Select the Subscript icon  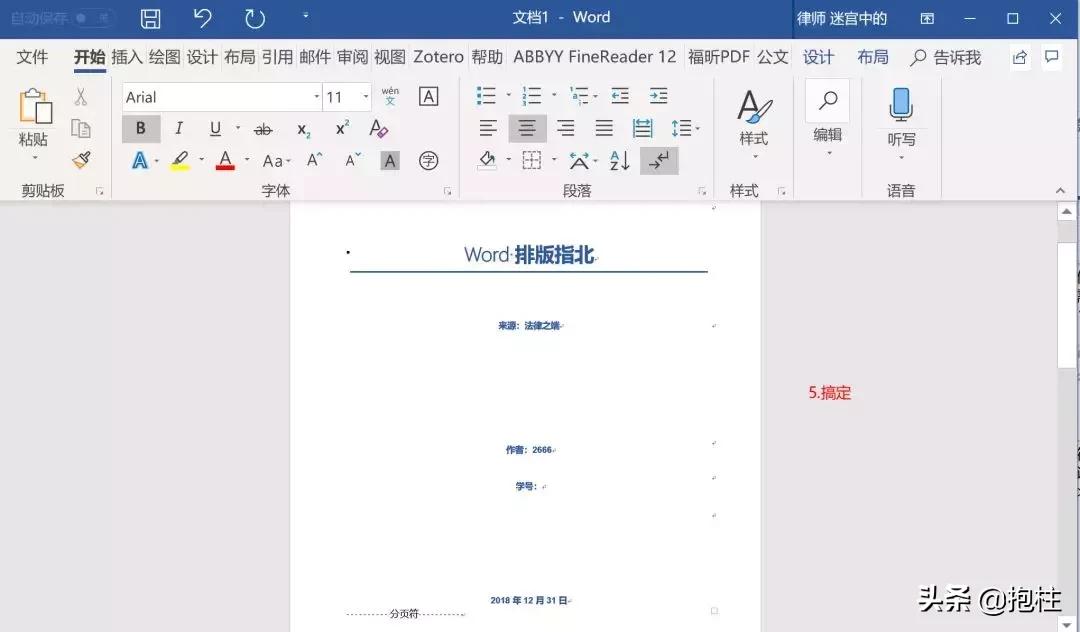(303, 130)
